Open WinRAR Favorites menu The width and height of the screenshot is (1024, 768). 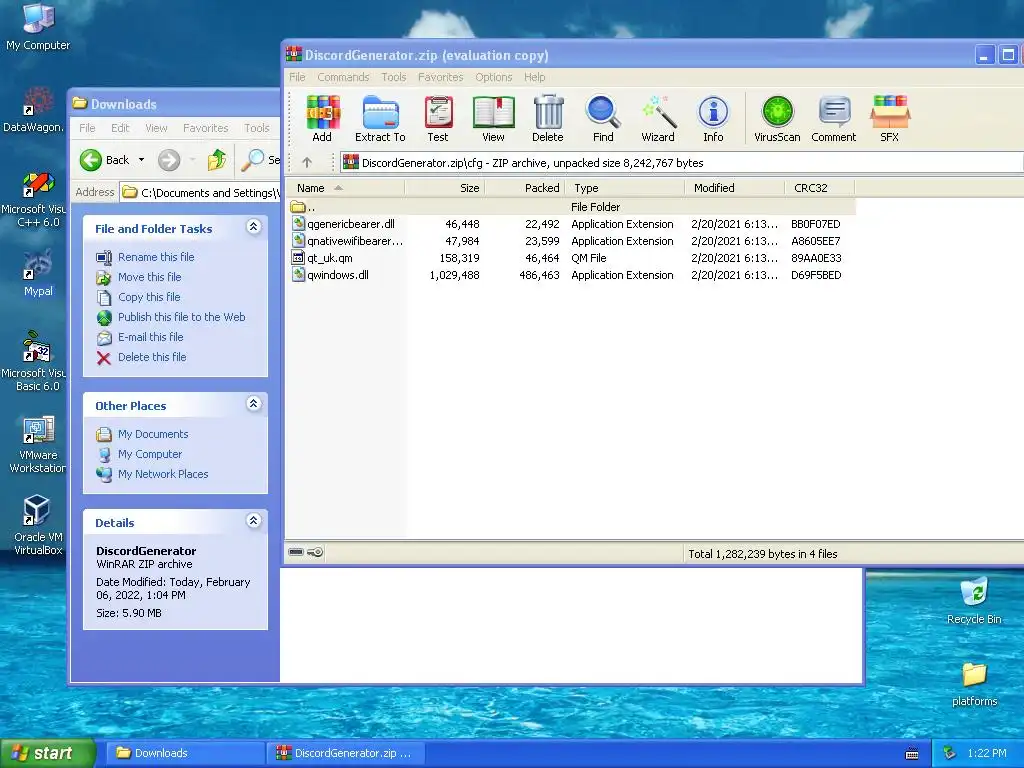pos(441,77)
